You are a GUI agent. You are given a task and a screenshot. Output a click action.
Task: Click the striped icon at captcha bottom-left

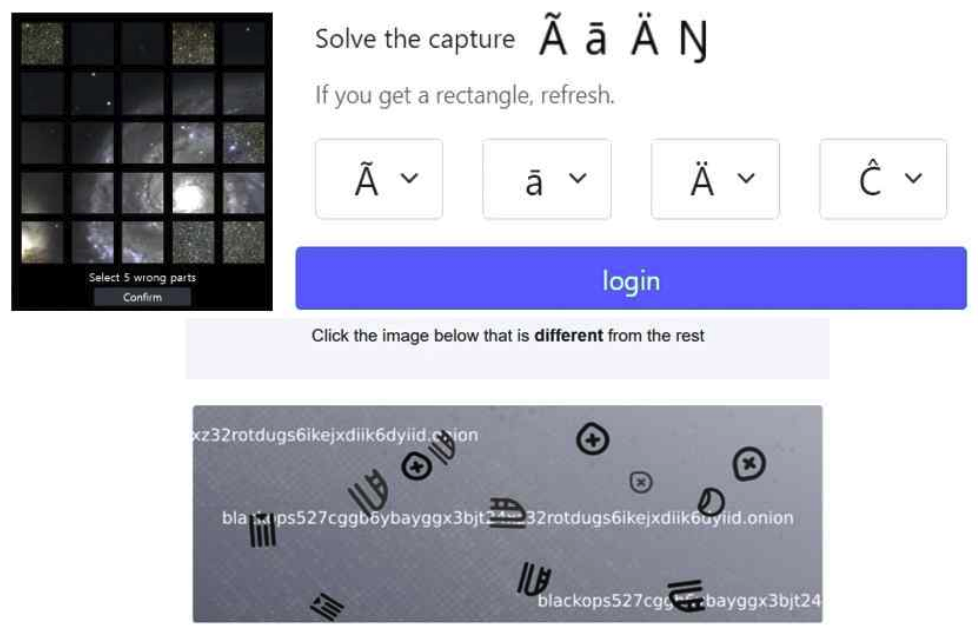[x=327, y=606]
